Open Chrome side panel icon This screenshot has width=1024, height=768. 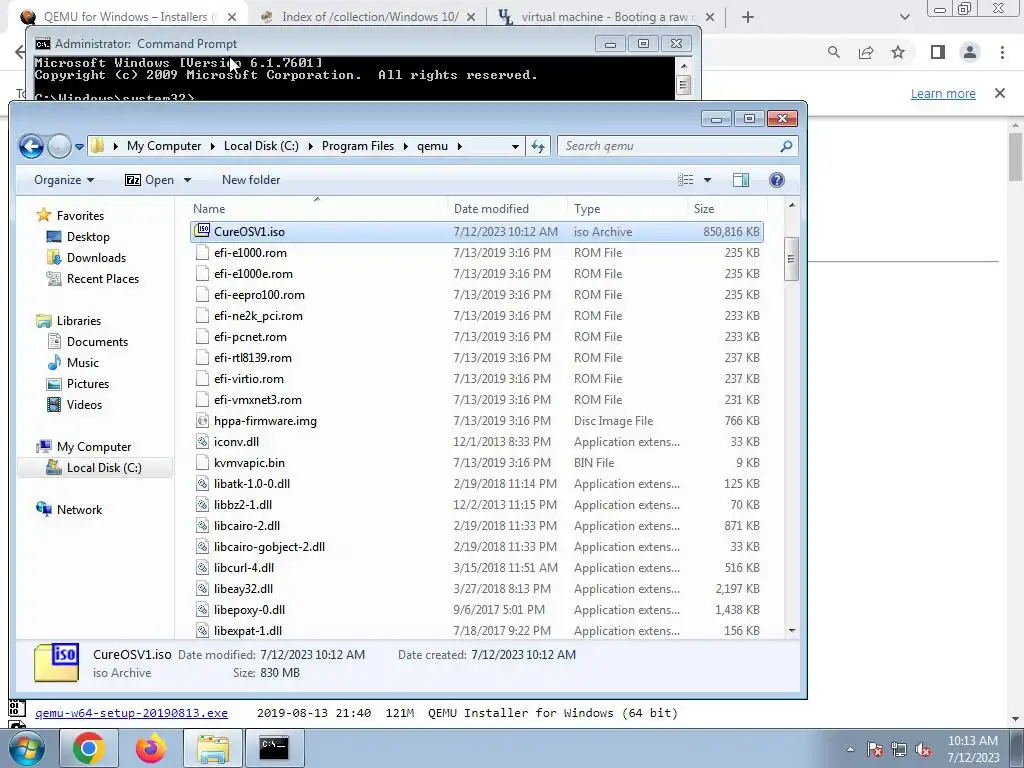click(x=938, y=52)
